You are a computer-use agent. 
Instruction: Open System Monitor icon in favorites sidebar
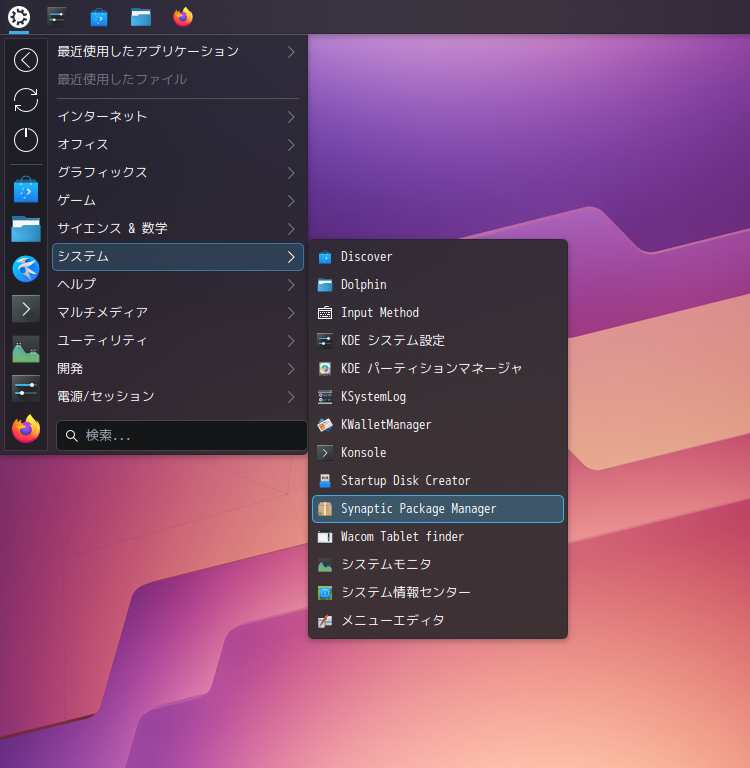tap(26, 349)
